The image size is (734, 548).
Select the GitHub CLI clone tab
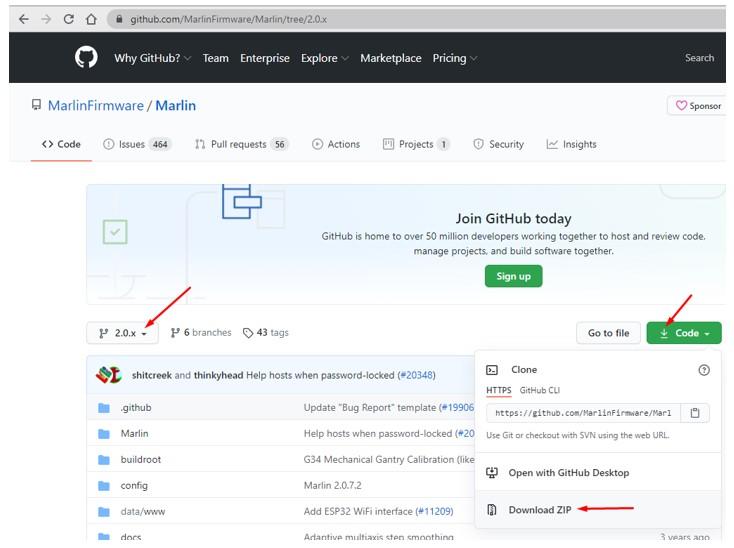coord(539,390)
